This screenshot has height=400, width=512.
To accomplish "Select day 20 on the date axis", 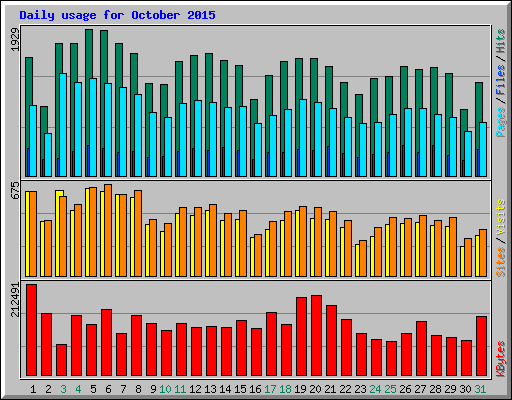I will 315,389.
